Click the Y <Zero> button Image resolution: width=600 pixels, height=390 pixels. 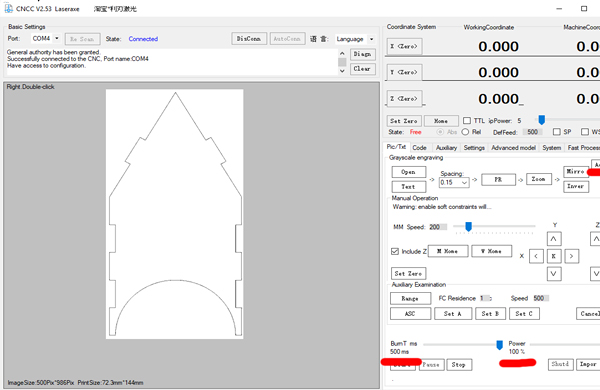click(404, 72)
